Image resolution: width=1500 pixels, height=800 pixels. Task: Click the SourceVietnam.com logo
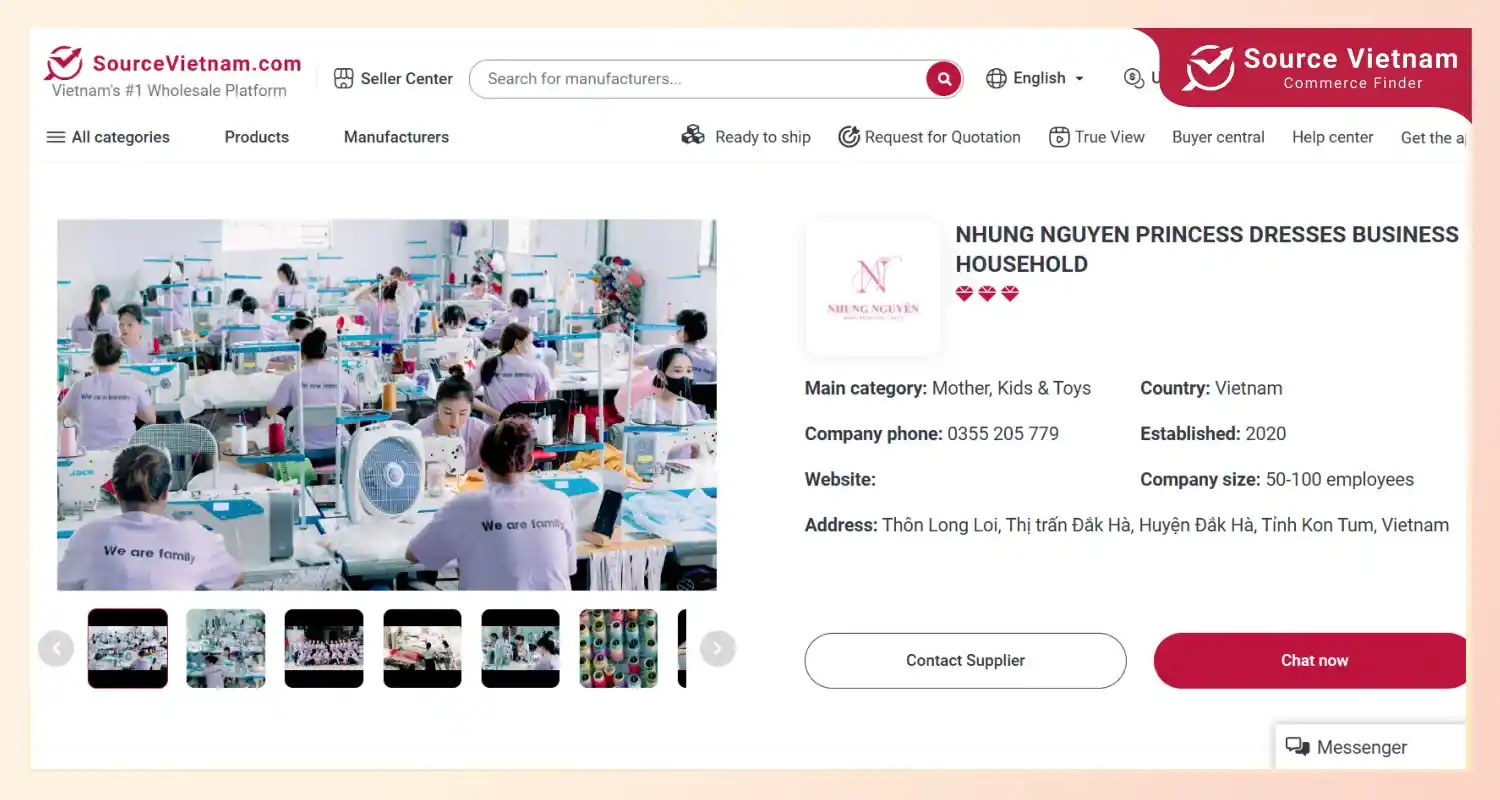coord(173,74)
